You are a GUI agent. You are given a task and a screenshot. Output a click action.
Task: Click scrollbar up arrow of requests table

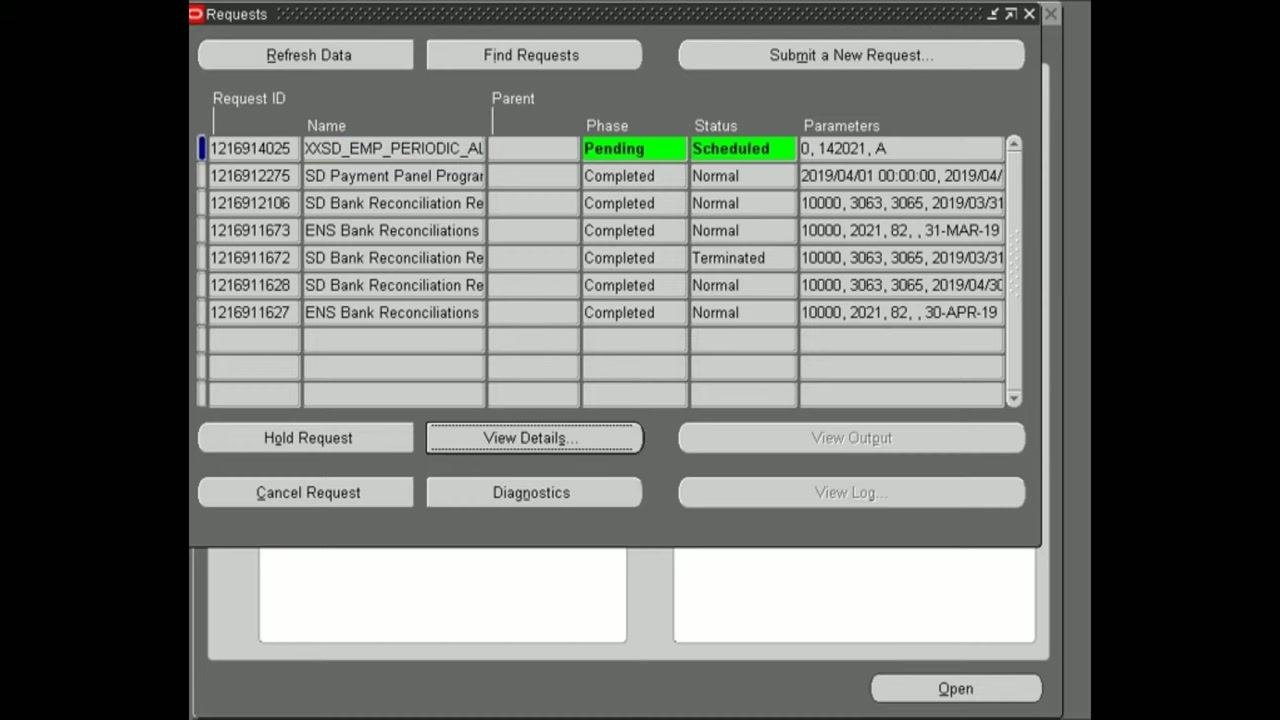click(1014, 145)
